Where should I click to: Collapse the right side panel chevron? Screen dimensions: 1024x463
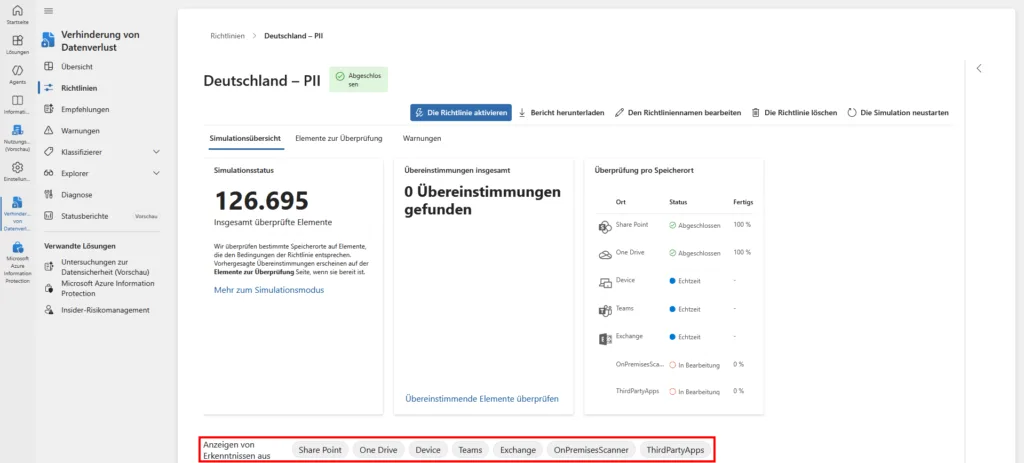click(x=978, y=68)
